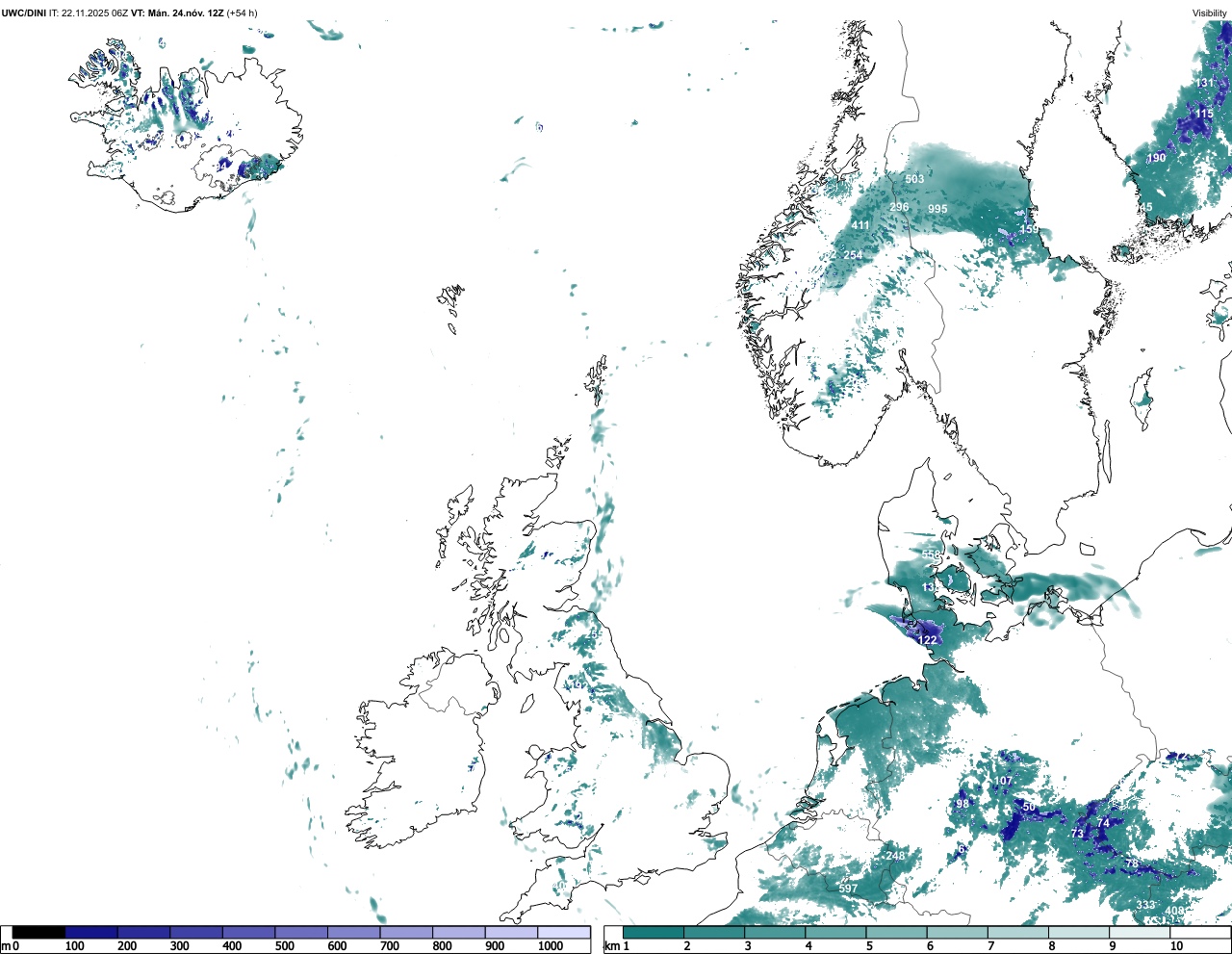Click the black 0–100 m legend swatch
The width and height of the screenshot is (1232, 954).
pyautogui.click(x=38, y=932)
